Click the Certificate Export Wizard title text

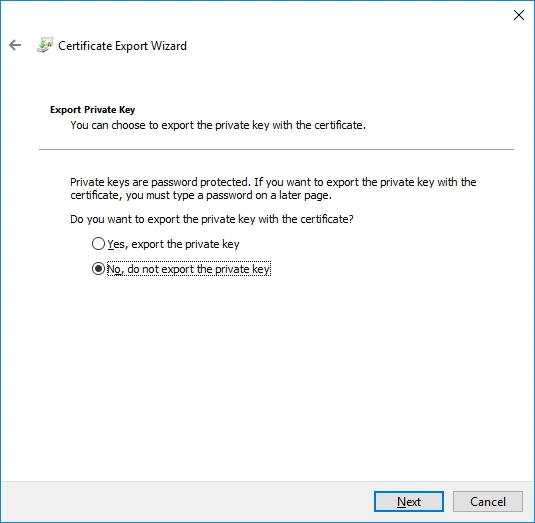point(122,46)
